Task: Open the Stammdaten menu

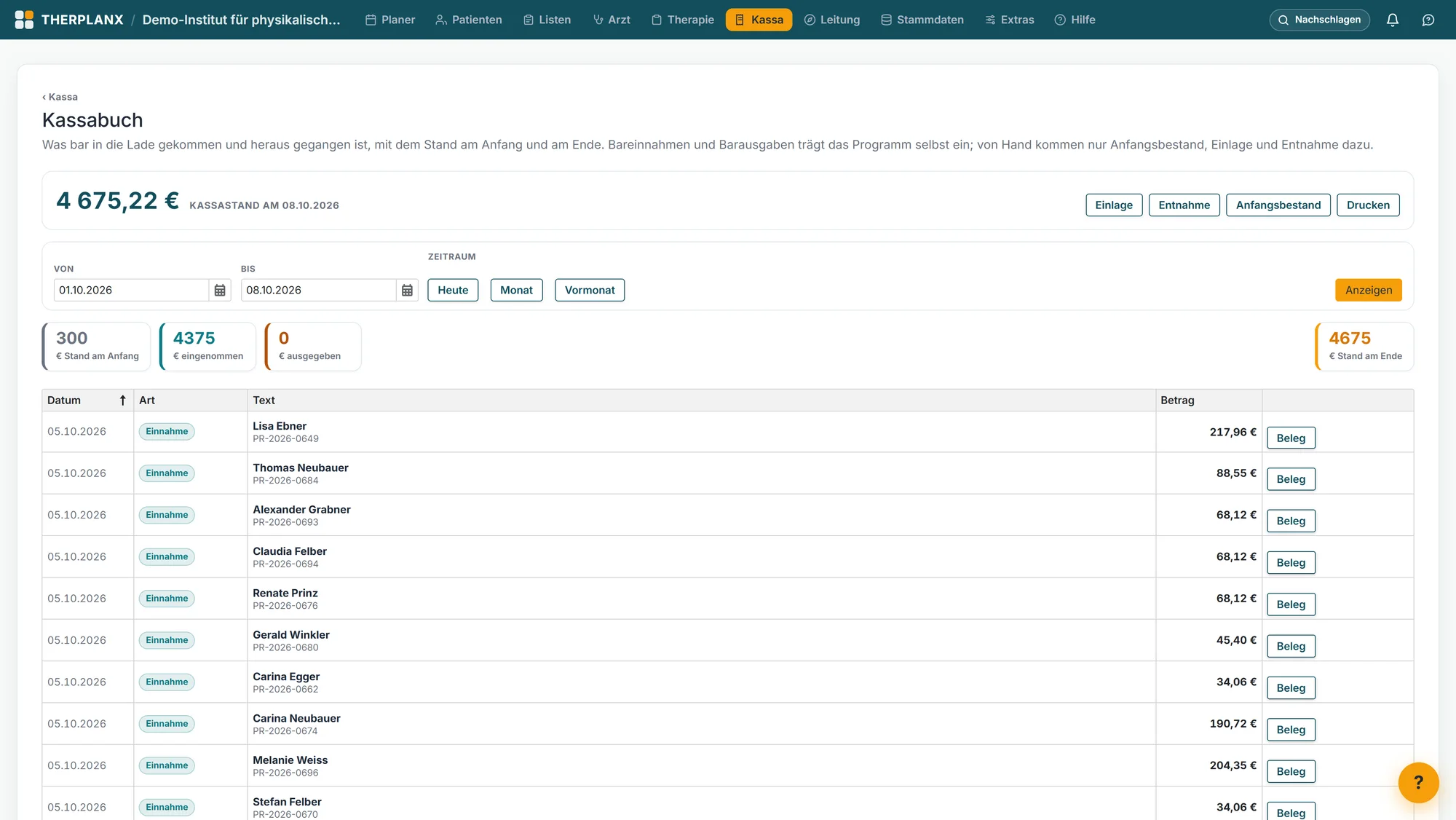Action: (922, 20)
